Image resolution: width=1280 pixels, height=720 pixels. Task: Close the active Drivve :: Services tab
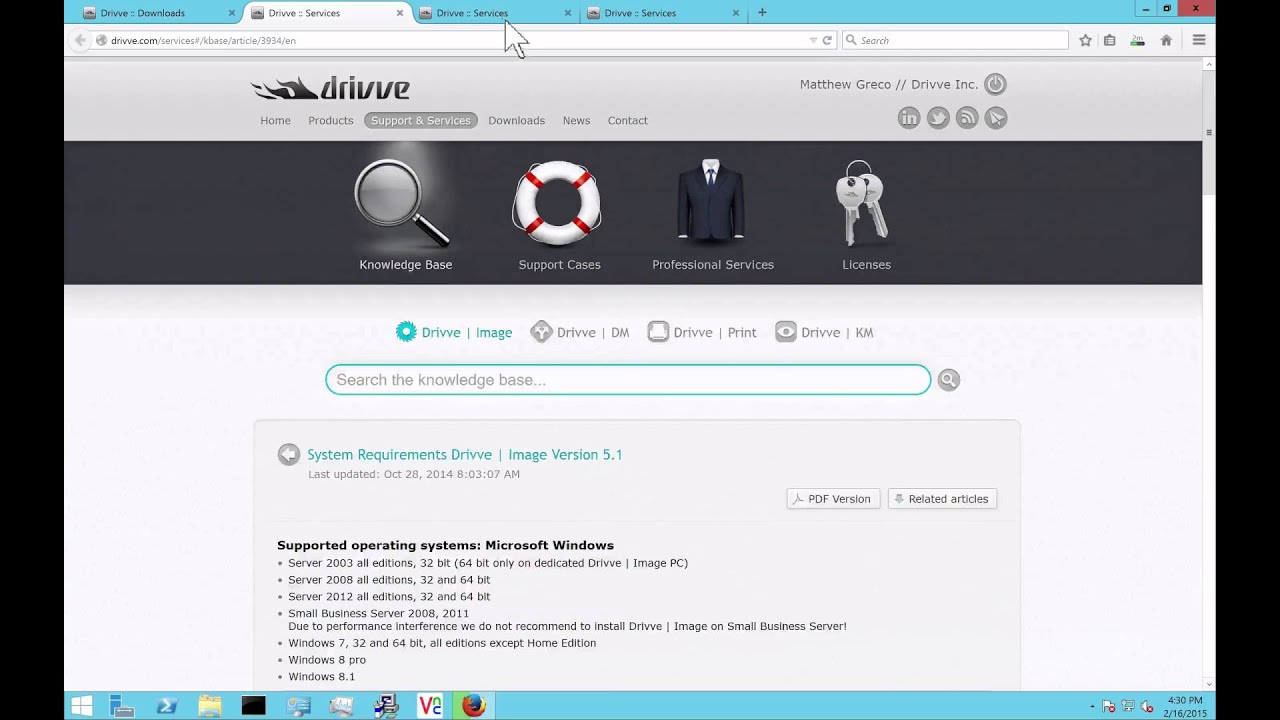400,13
